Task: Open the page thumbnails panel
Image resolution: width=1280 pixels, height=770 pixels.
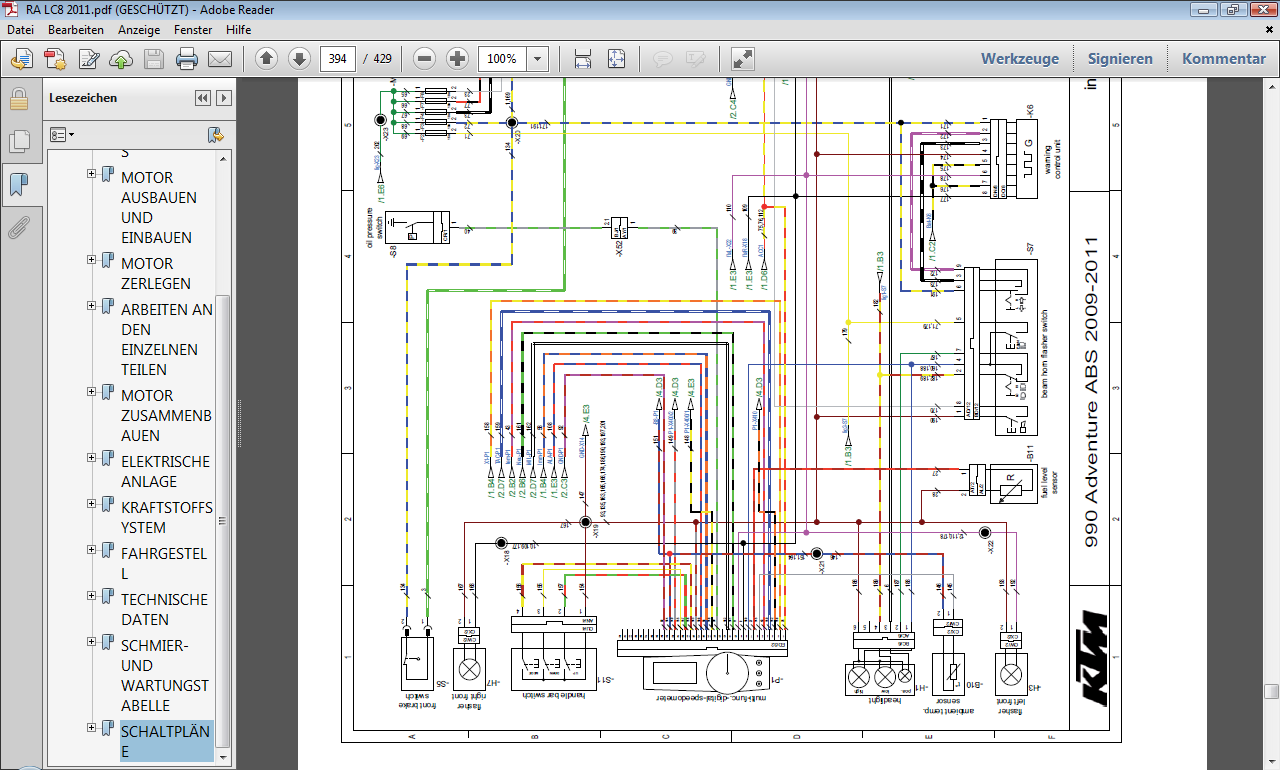Action: tap(18, 142)
